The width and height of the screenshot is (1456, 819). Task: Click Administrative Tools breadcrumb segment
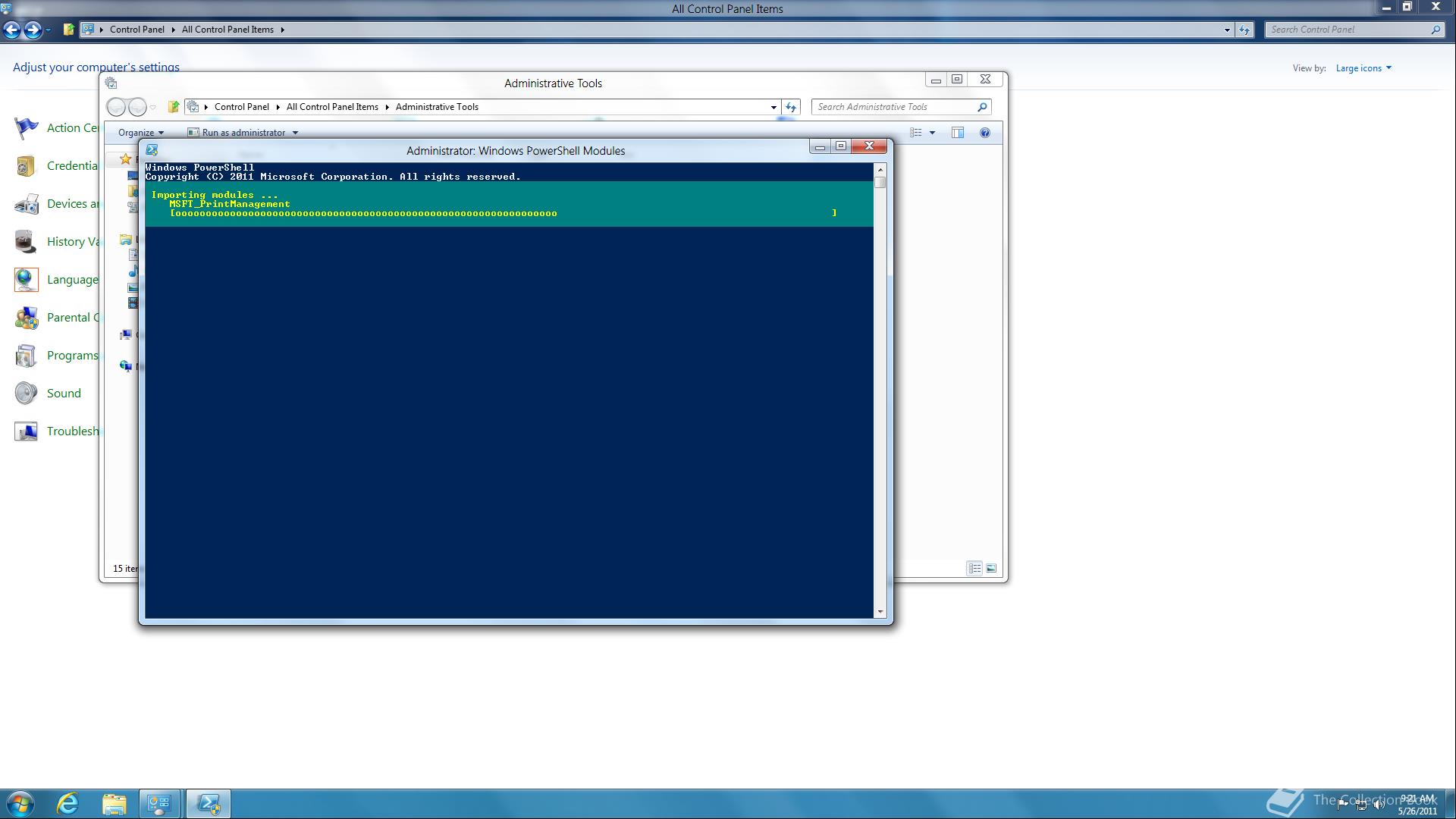[x=437, y=107]
